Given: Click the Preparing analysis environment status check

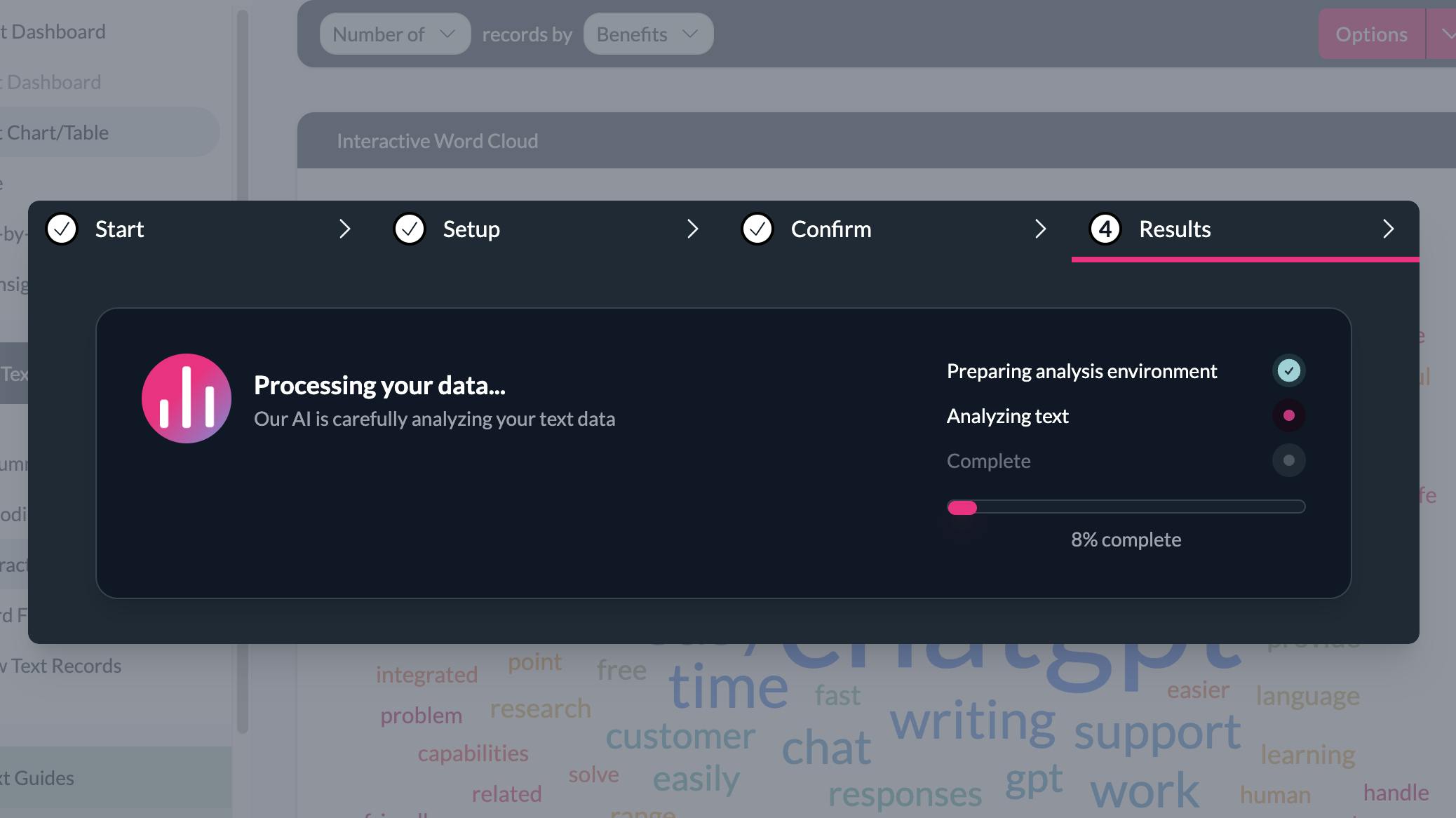Looking at the screenshot, I should pos(1288,370).
